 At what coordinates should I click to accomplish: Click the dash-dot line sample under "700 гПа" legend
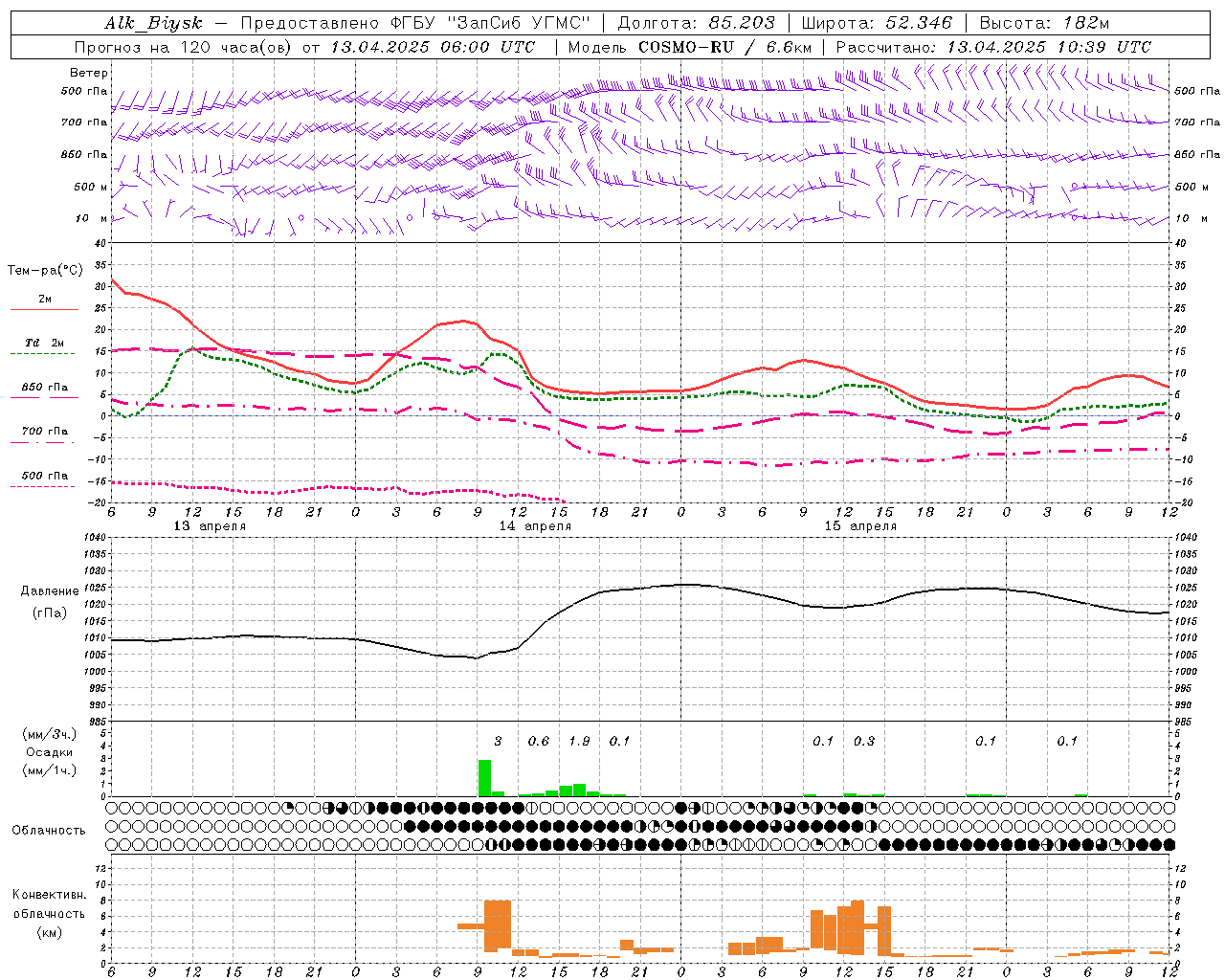point(42,443)
